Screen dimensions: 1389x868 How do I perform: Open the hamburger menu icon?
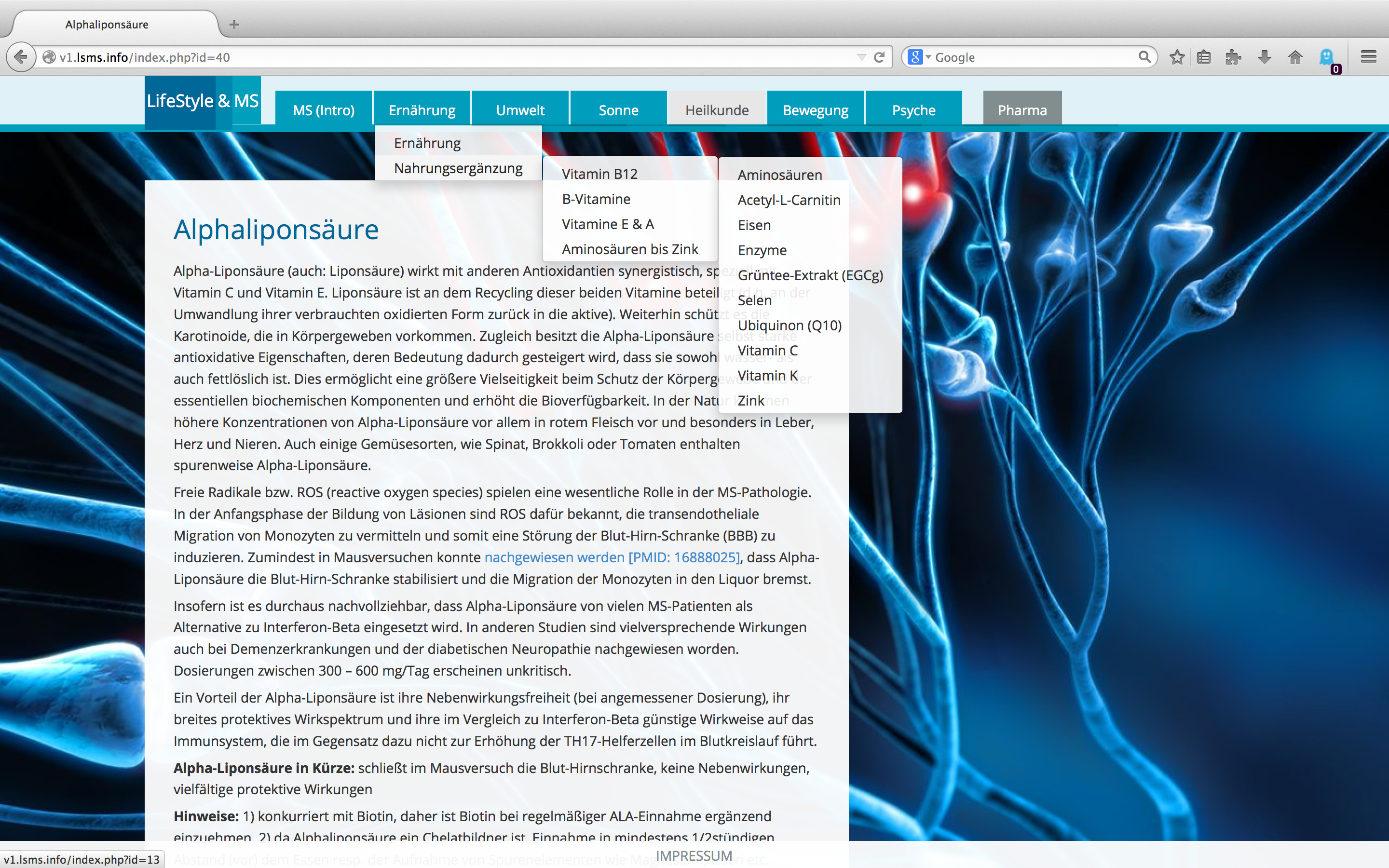pos(1368,57)
